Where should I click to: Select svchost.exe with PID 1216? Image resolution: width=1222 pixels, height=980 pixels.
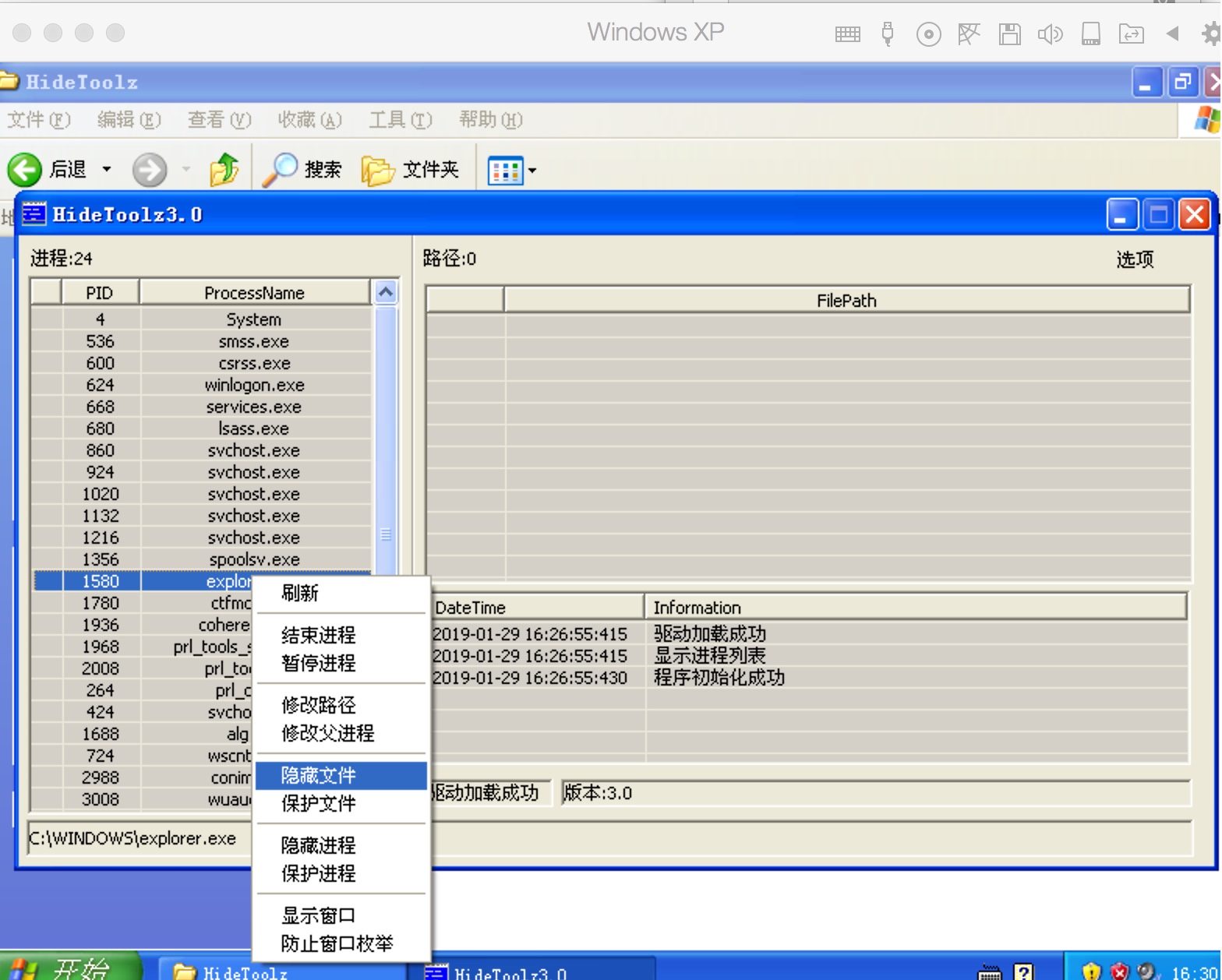pyautogui.click(x=202, y=538)
